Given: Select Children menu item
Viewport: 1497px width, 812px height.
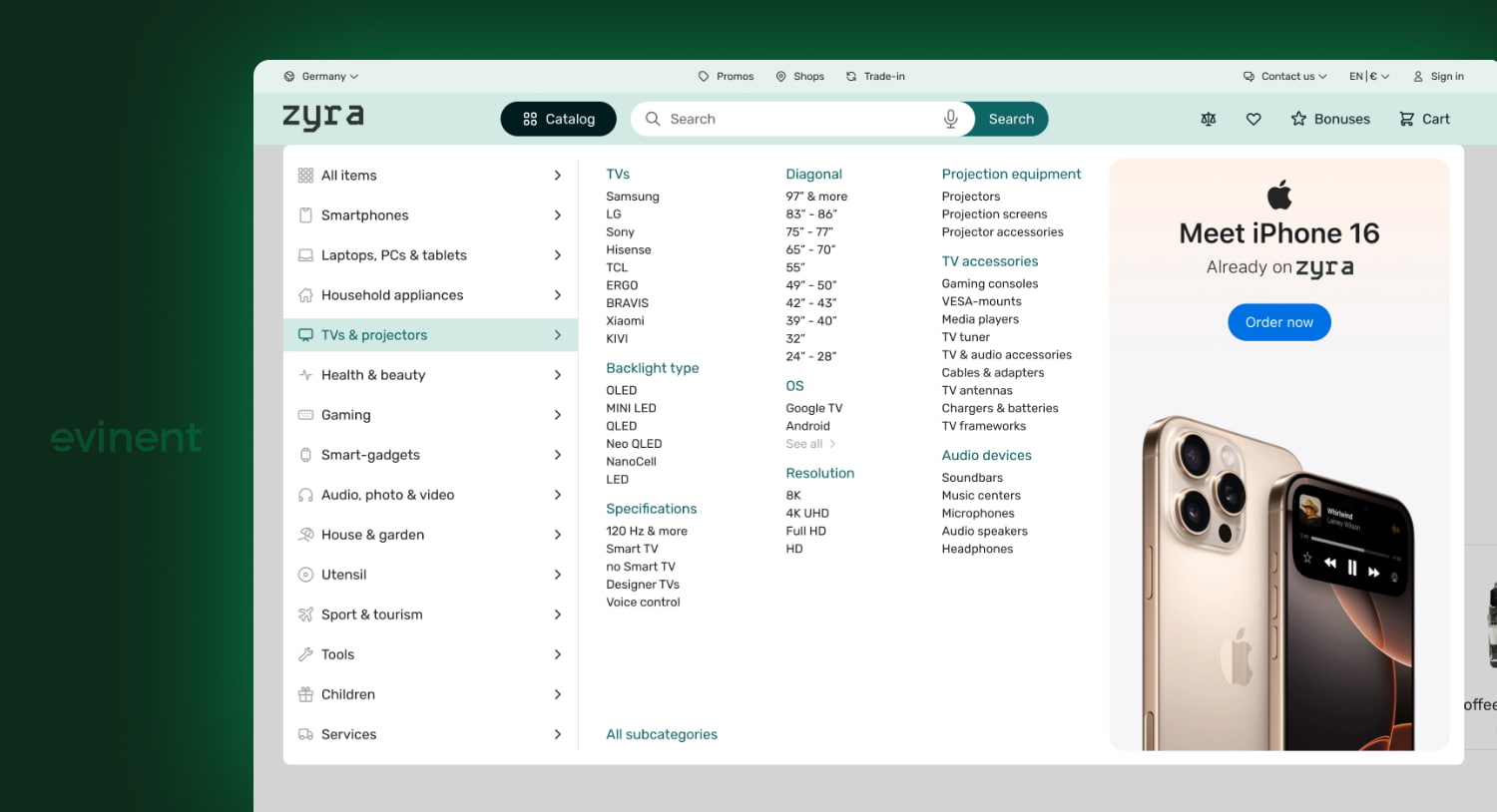Looking at the screenshot, I should pyautogui.click(x=431, y=694).
